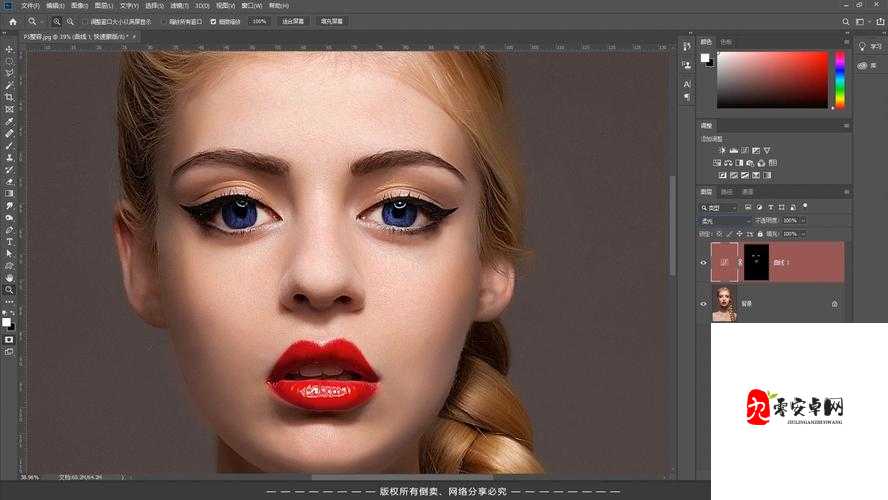Select the Horizontal Type tool
888x500 pixels.
coord(9,241)
